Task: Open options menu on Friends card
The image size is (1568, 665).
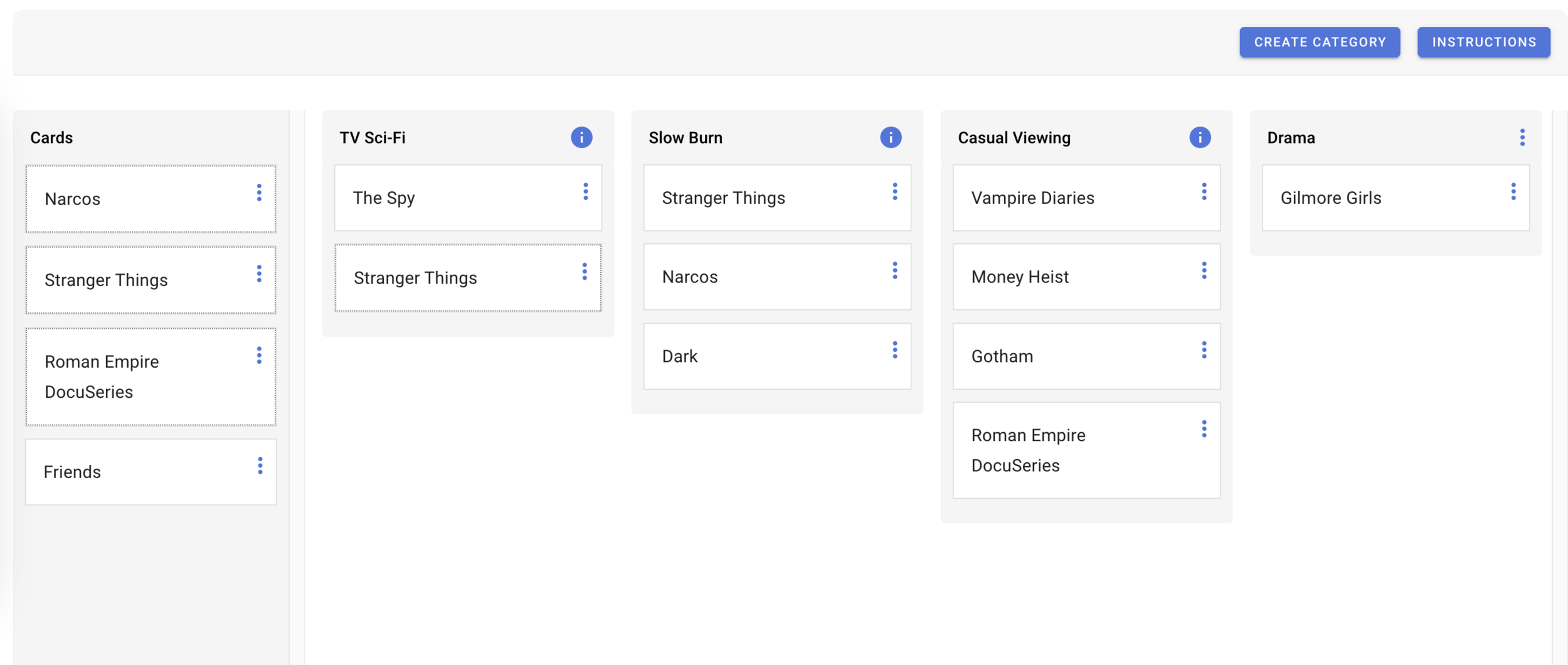Action: point(260,465)
